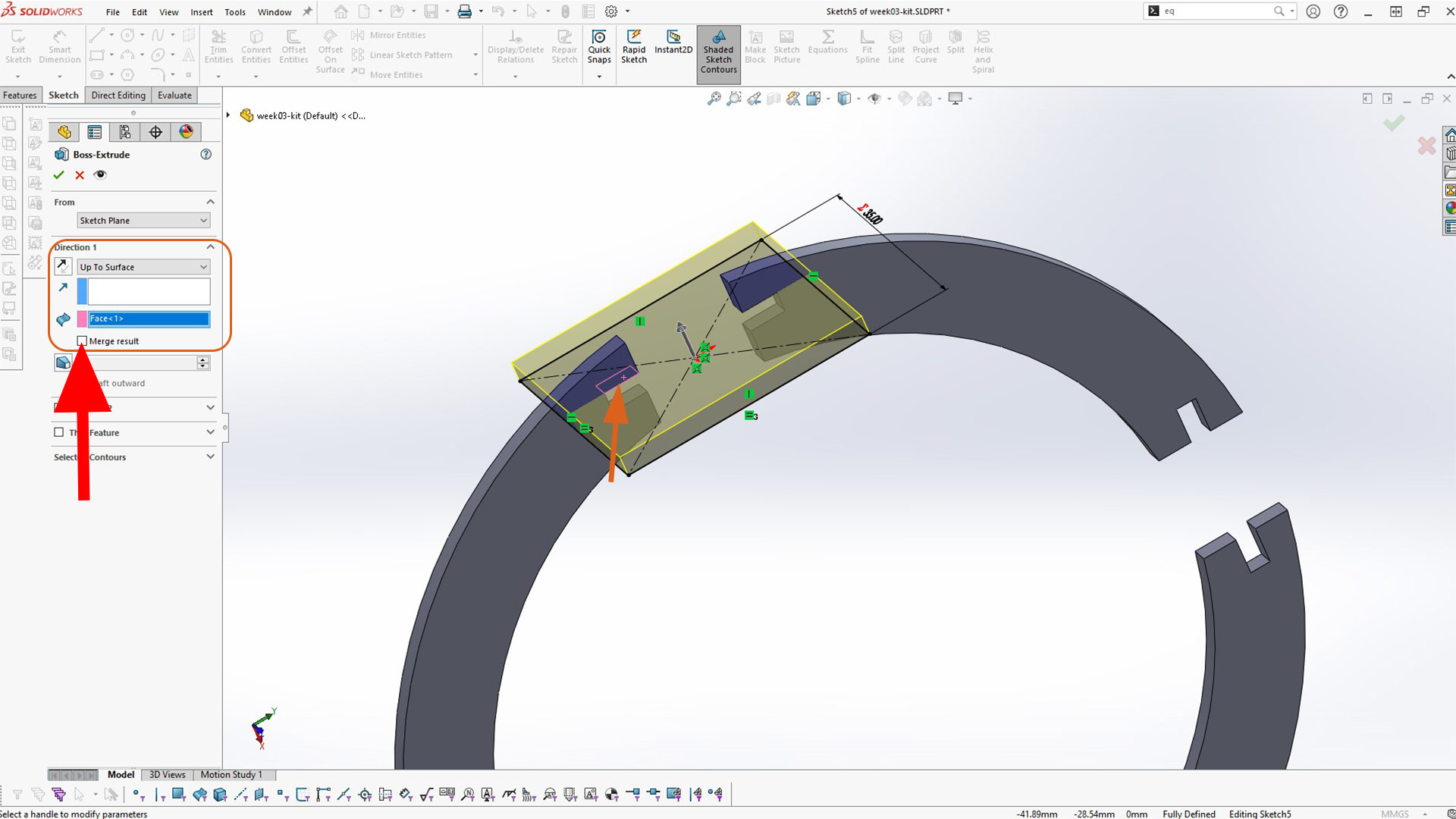Click the MMGS unit system in status bar
Image resolution: width=1456 pixels, height=819 pixels.
(1395, 814)
